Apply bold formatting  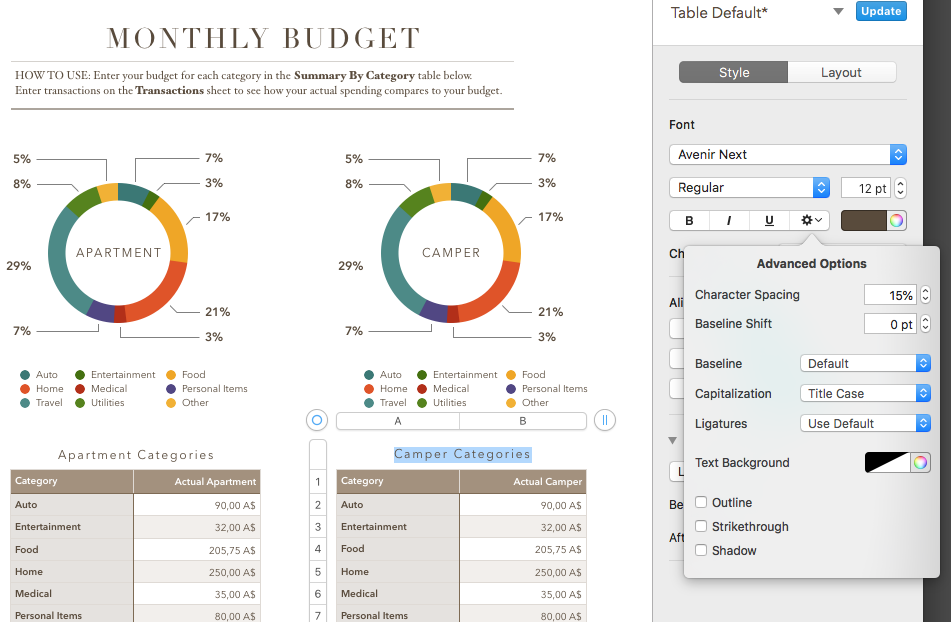[x=688, y=220]
